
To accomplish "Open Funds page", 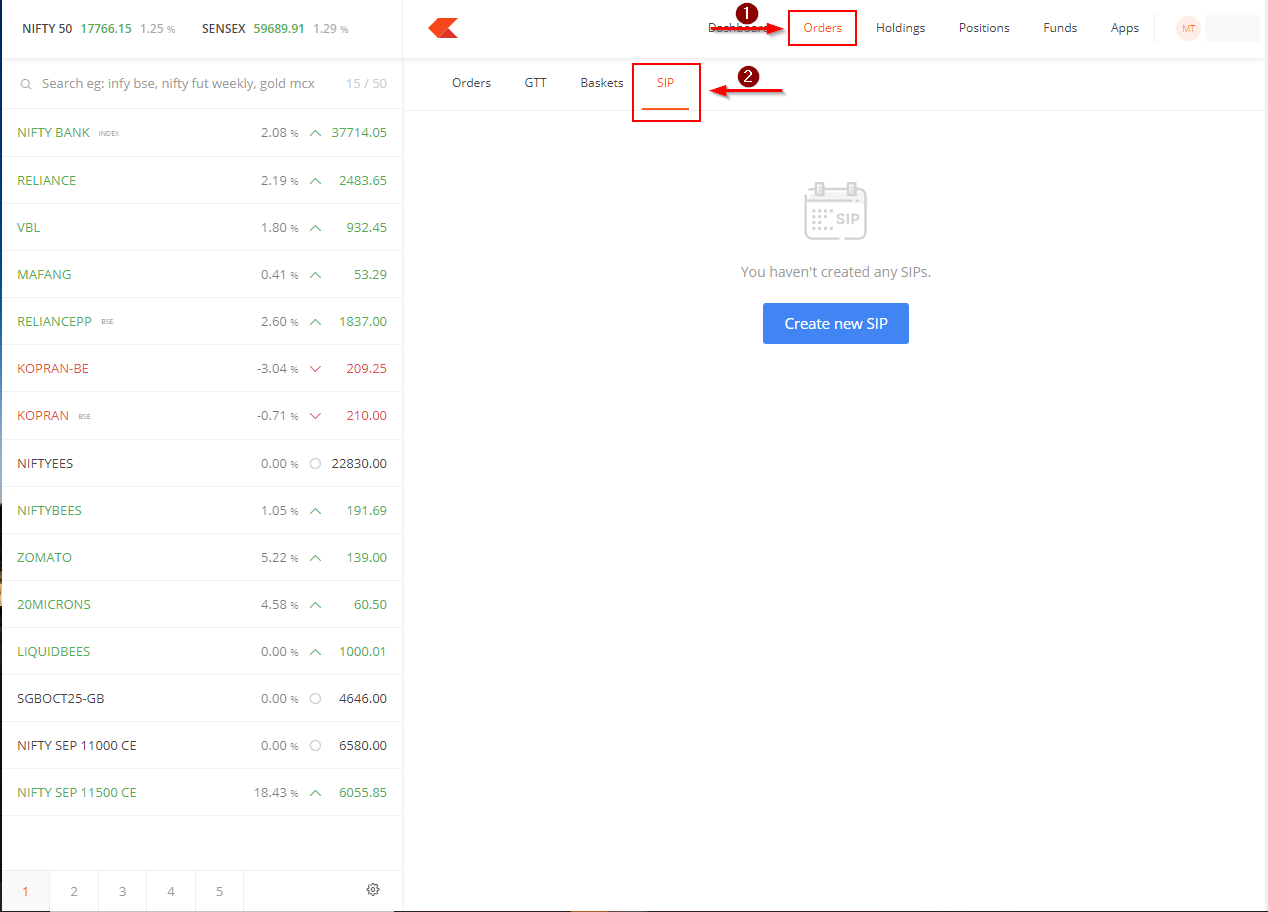I will tap(1060, 28).
